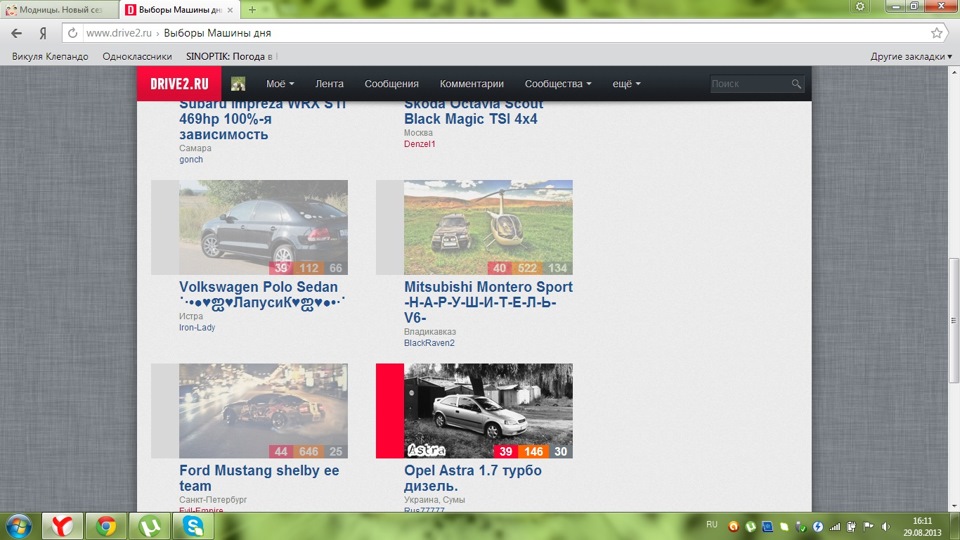Go back with the browser back arrow
Screen dimensions: 960x540
(17, 33)
